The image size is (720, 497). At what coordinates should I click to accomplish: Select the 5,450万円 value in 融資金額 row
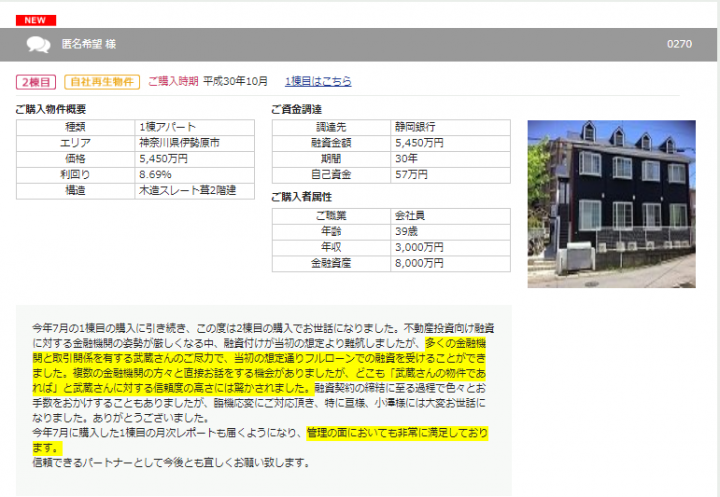pyautogui.click(x=450, y=143)
